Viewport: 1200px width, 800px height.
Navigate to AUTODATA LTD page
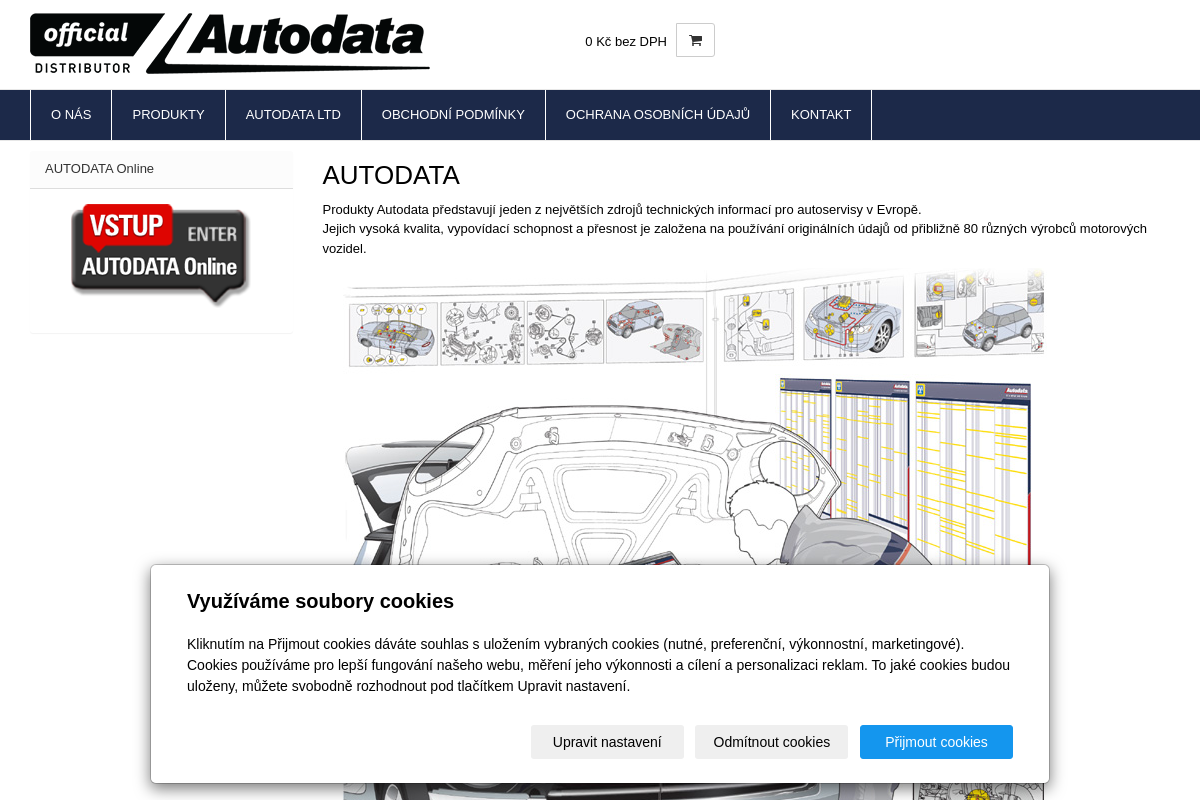coord(293,114)
